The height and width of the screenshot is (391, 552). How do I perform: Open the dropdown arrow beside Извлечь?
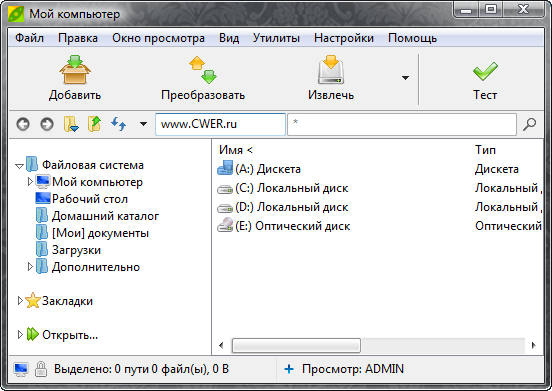click(406, 78)
